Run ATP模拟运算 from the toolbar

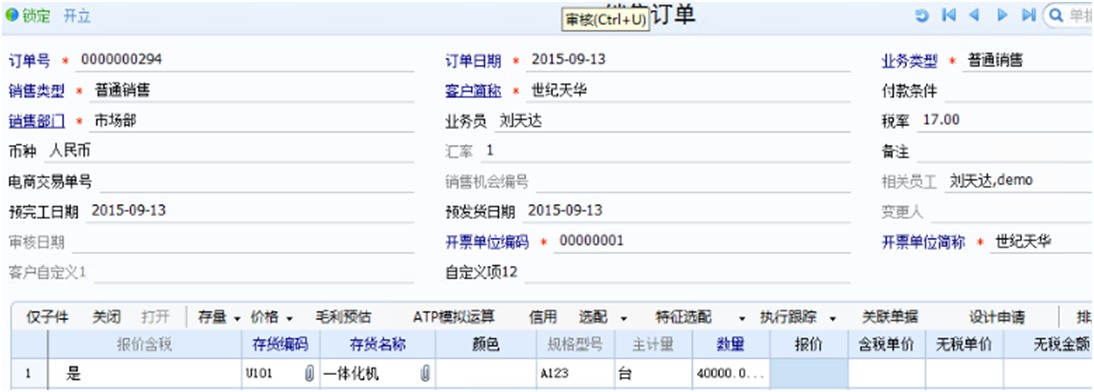coord(454,317)
